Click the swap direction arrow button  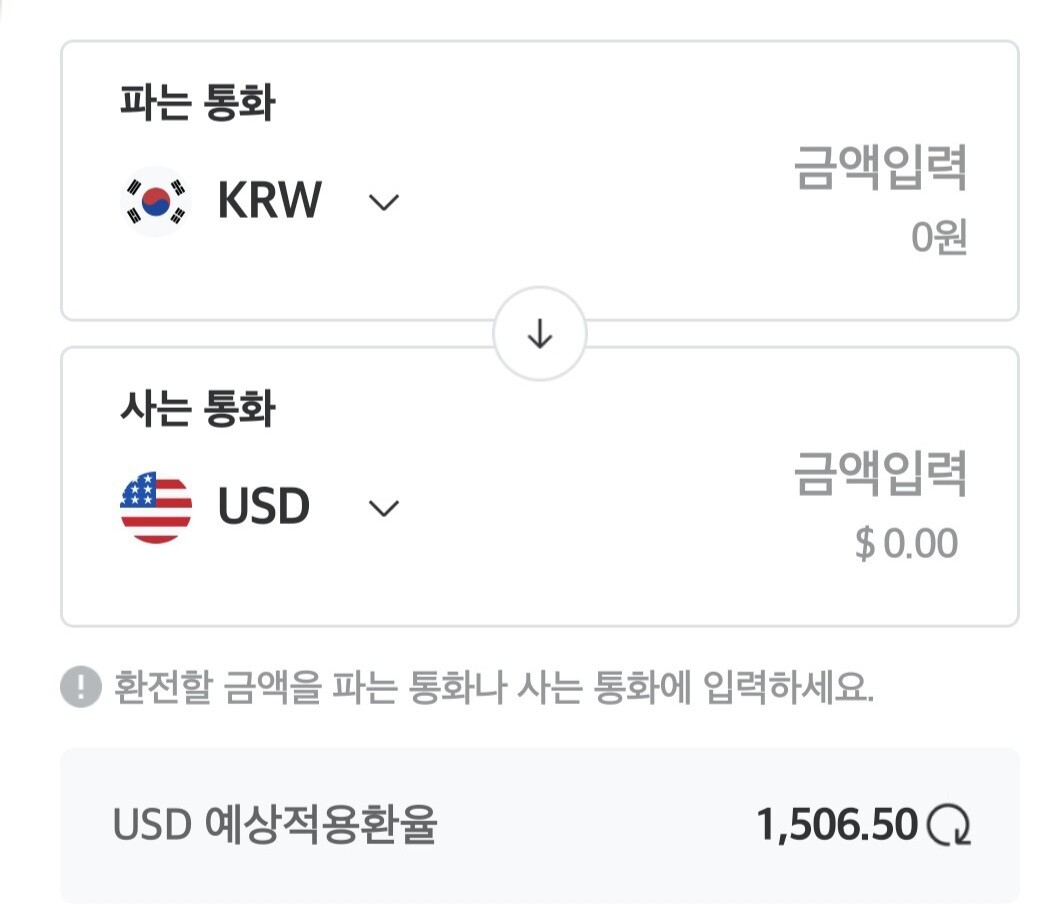[x=540, y=334]
